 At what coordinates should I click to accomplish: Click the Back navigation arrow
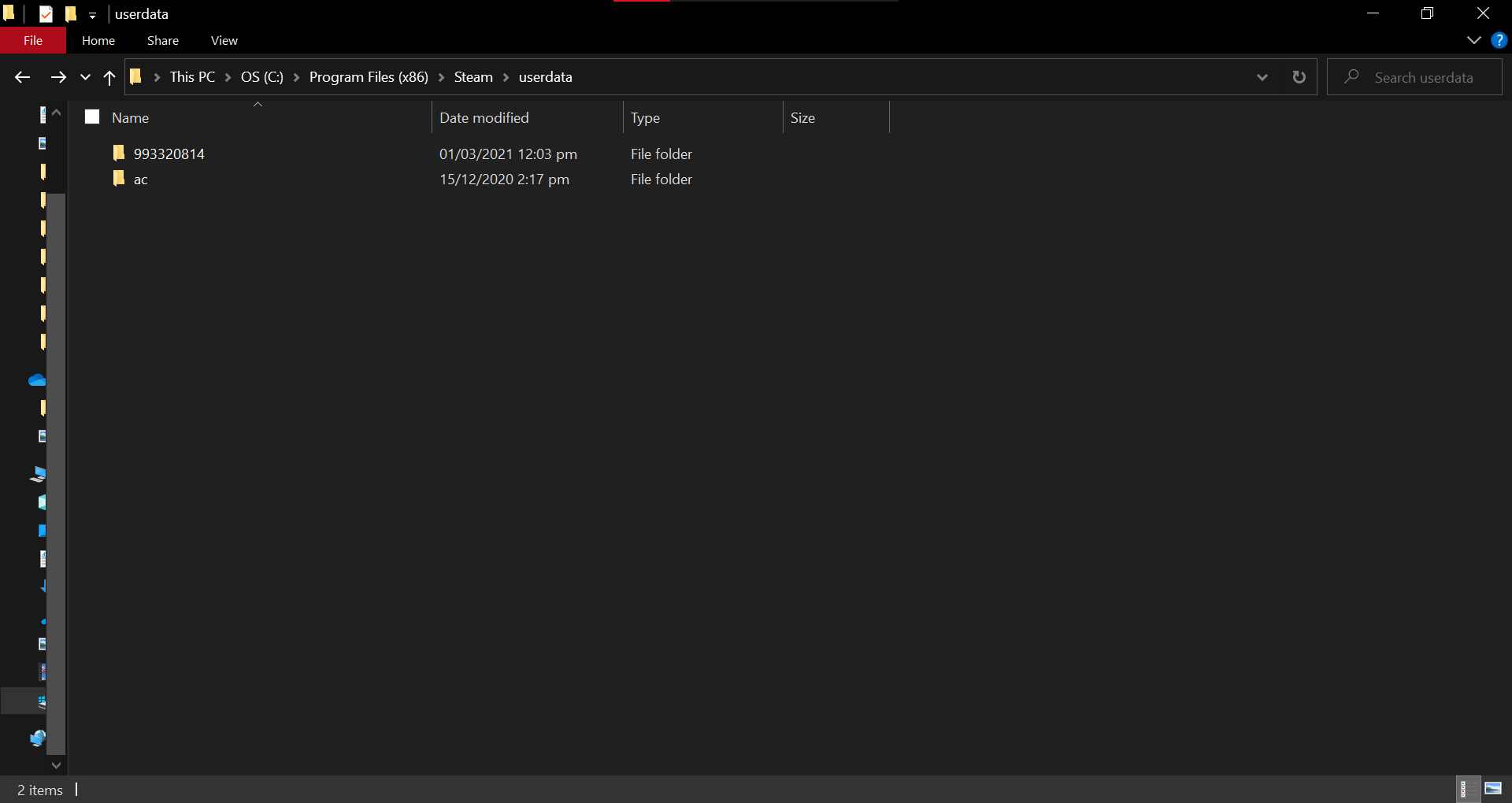[x=22, y=77]
